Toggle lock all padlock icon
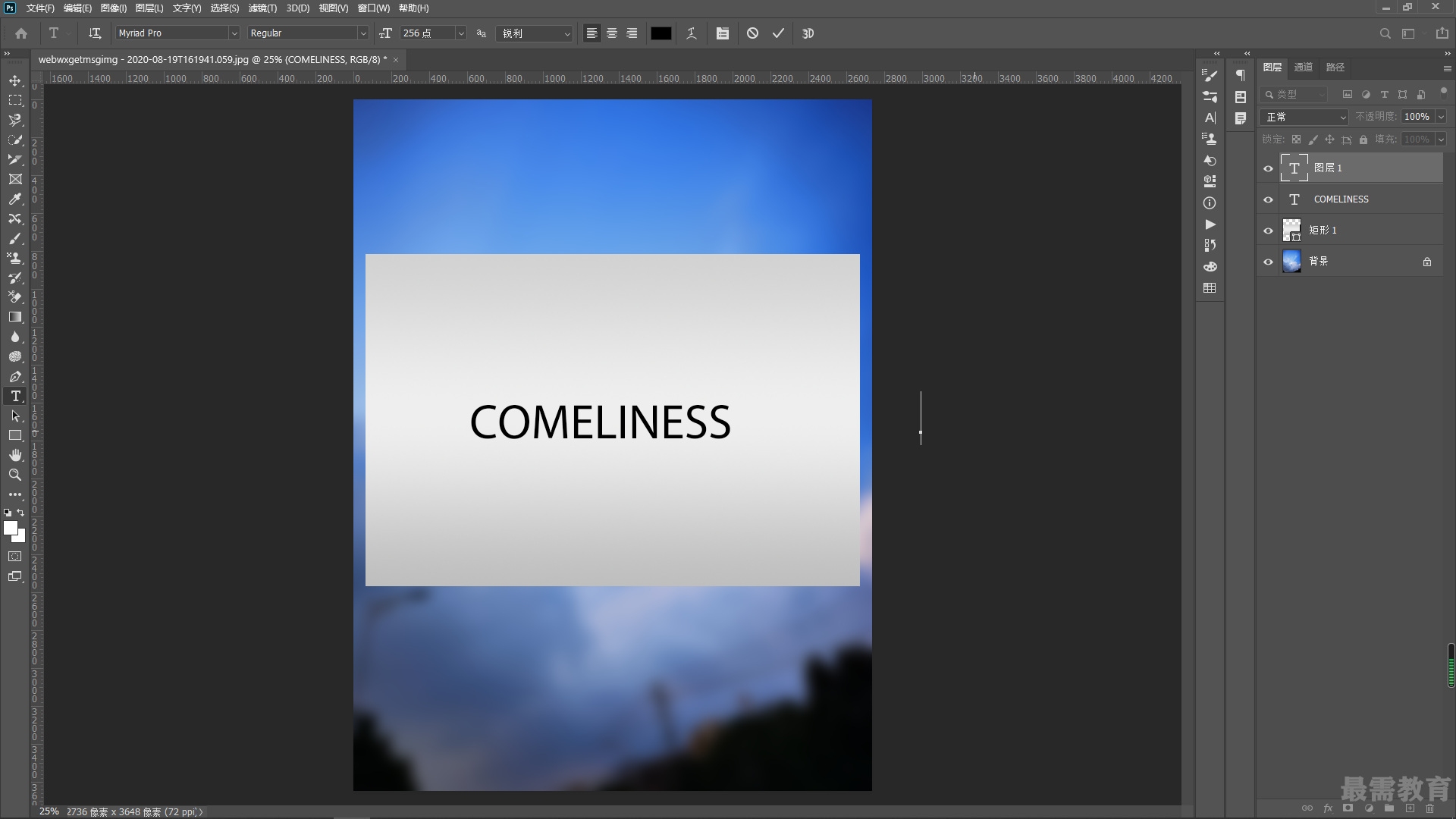The width and height of the screenshot is (1456, 819). point(1363,140)
